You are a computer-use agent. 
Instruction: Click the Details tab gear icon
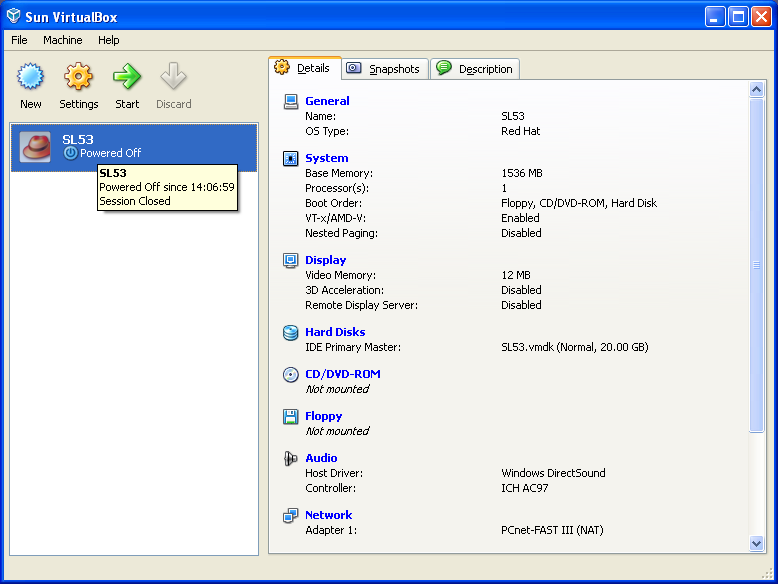click(x=282, y=67)
